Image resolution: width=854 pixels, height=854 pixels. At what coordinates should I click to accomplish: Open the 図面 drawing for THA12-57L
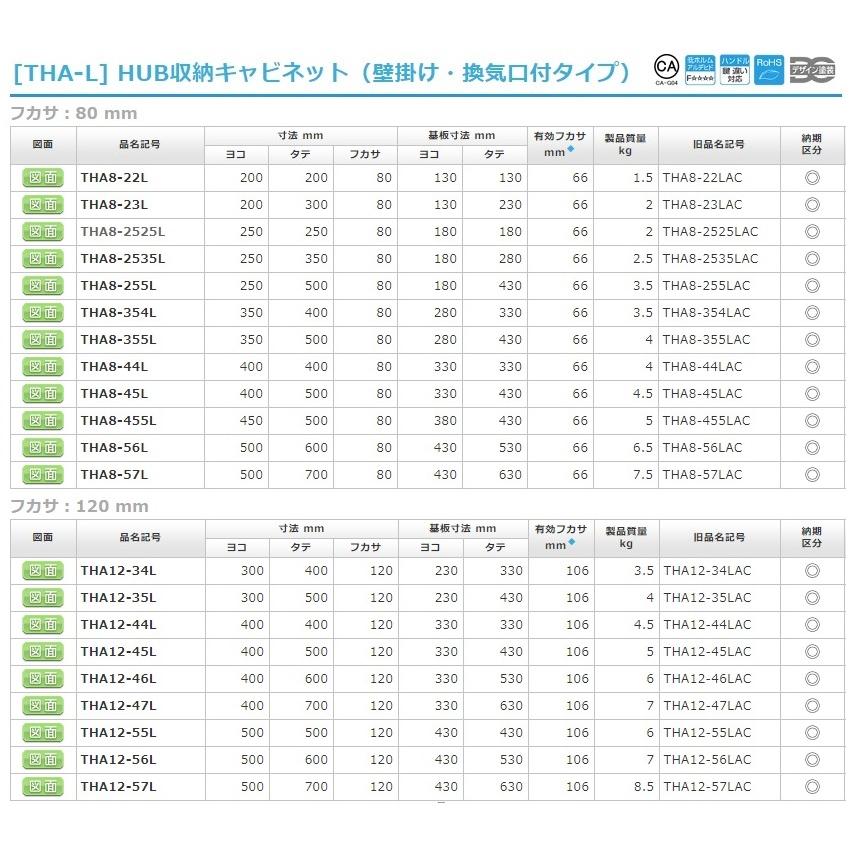tap(40, 786)
